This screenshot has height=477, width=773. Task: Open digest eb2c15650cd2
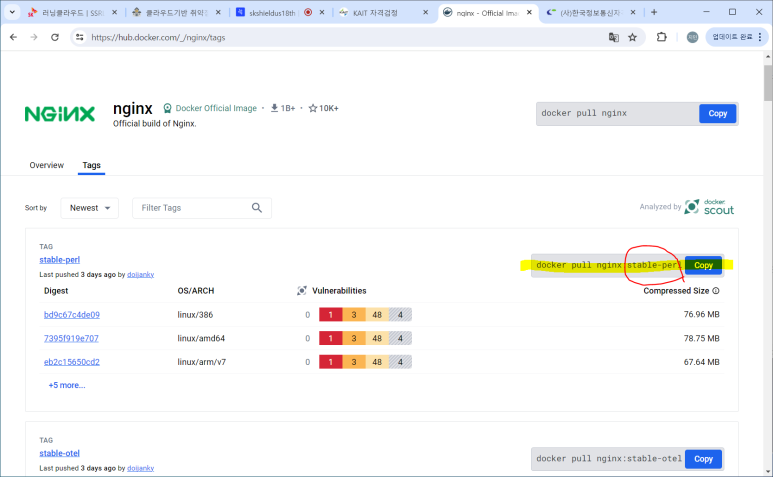[x=72, y=362]
